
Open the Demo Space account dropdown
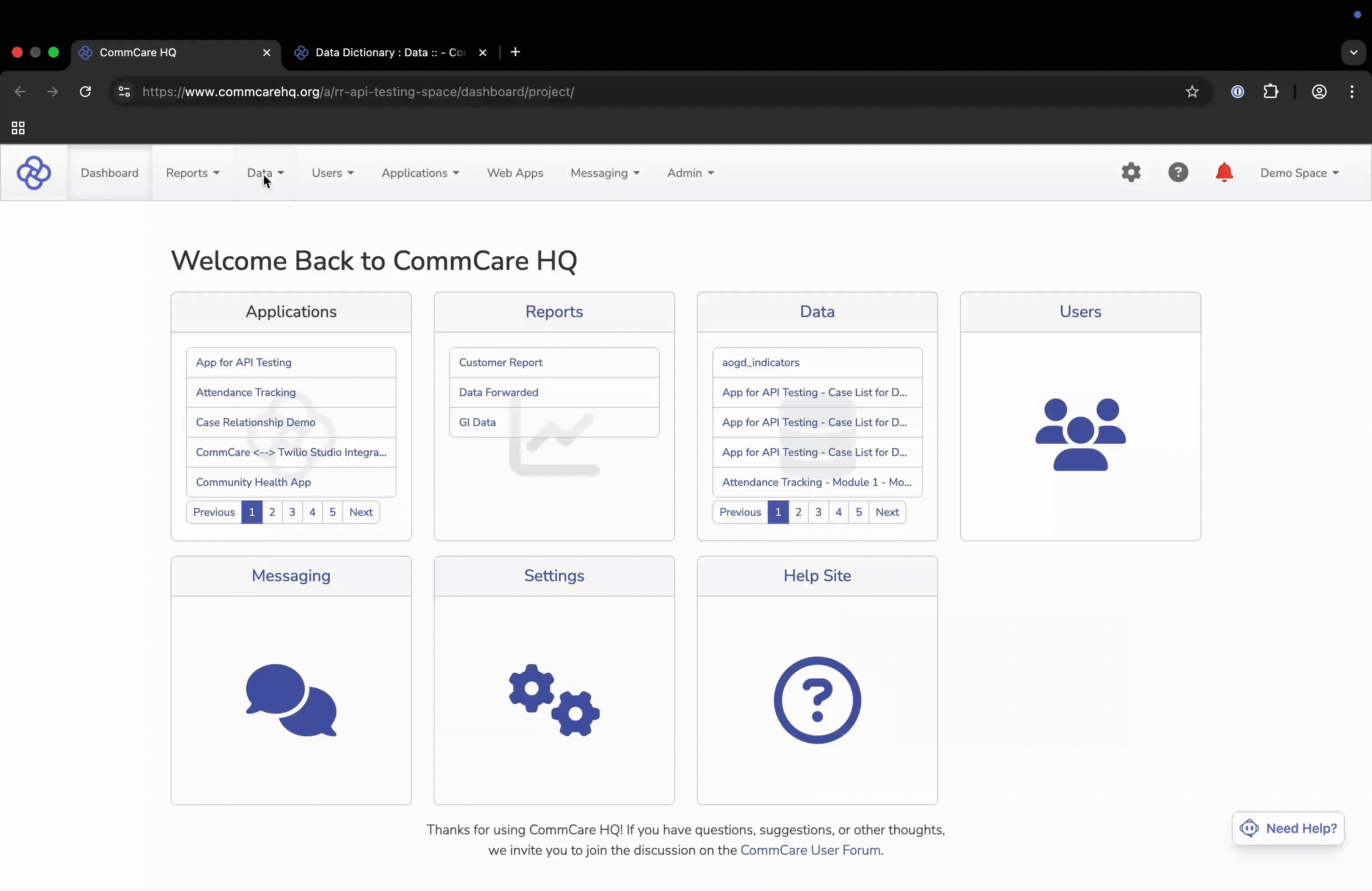point(1299,173)
